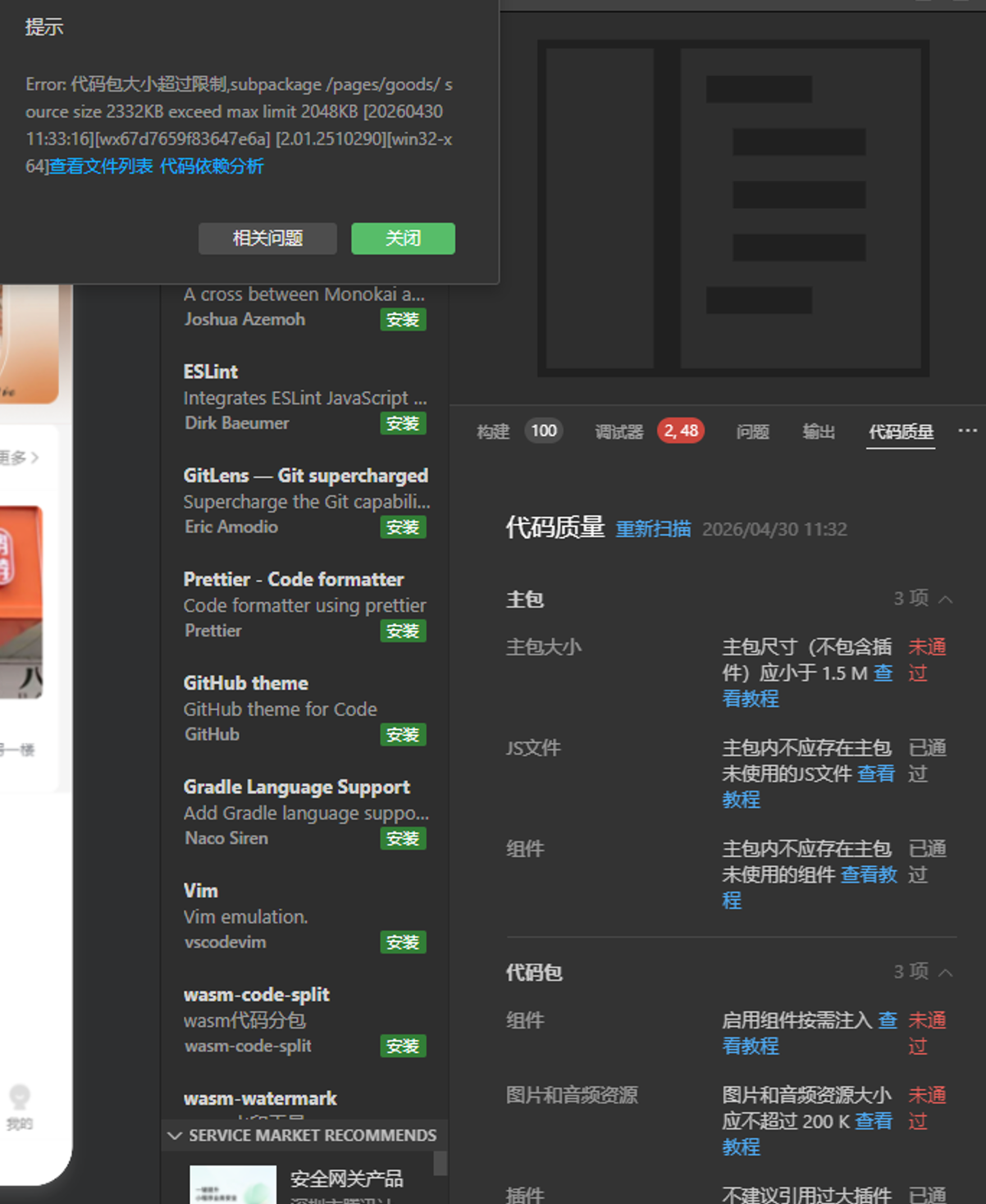Open 相关问题 in the error dialog
This screenshot has width=986, height=1204.
point(267,238)
